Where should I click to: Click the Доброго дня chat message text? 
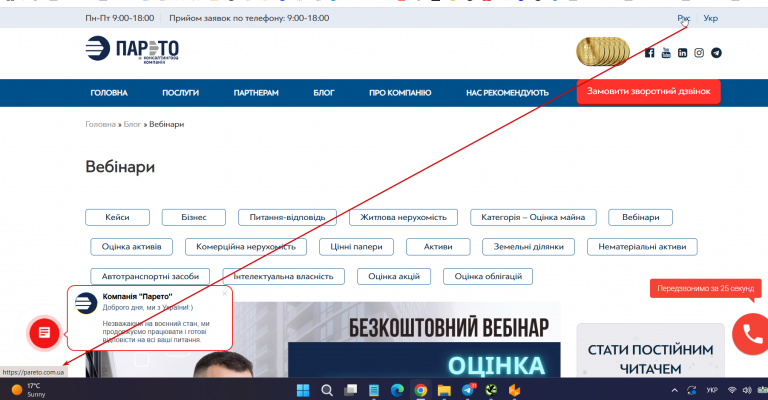click(x=148, y=307)
